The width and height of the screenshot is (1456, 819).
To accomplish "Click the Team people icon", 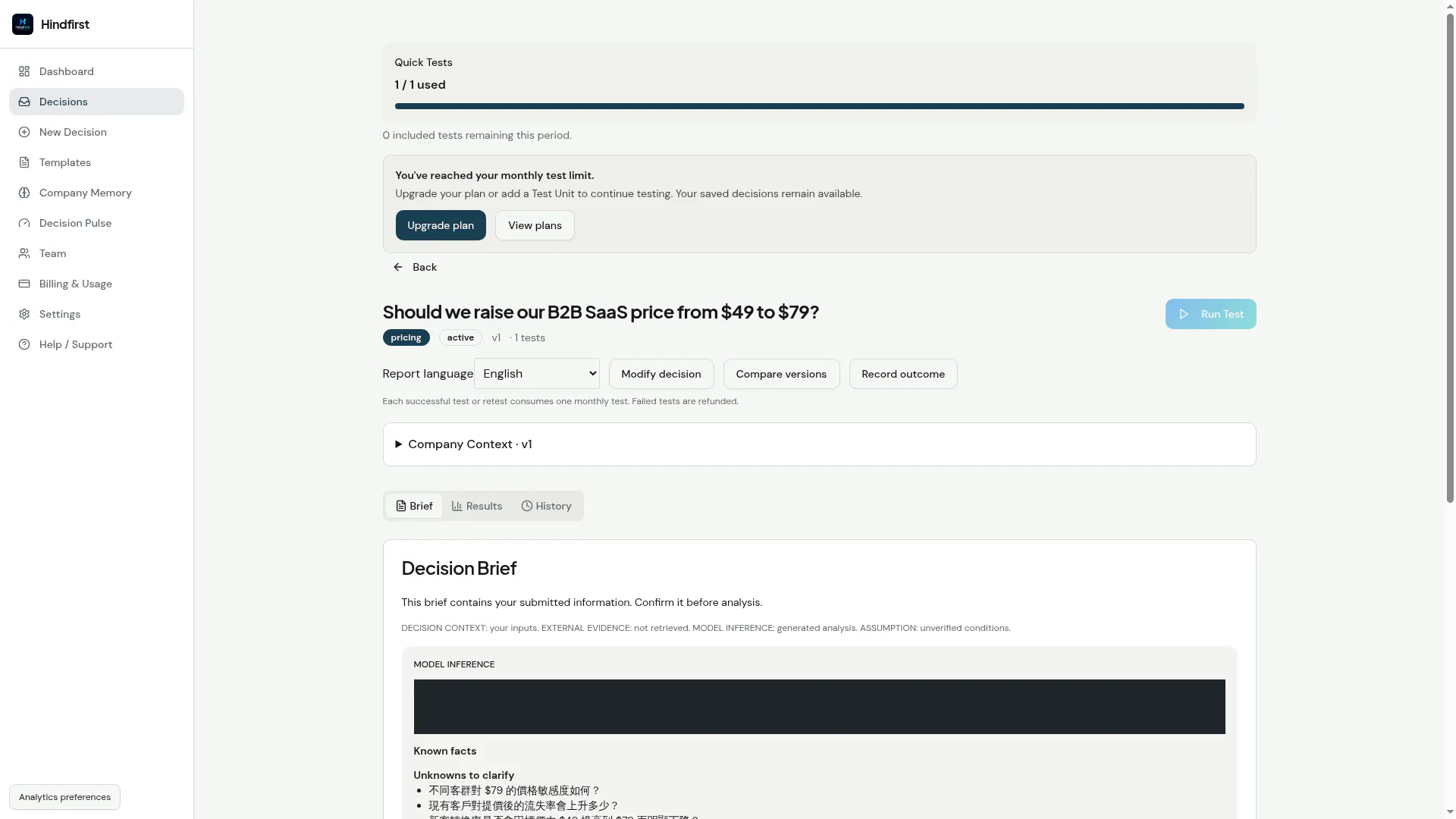I will [x=24, y=253].
